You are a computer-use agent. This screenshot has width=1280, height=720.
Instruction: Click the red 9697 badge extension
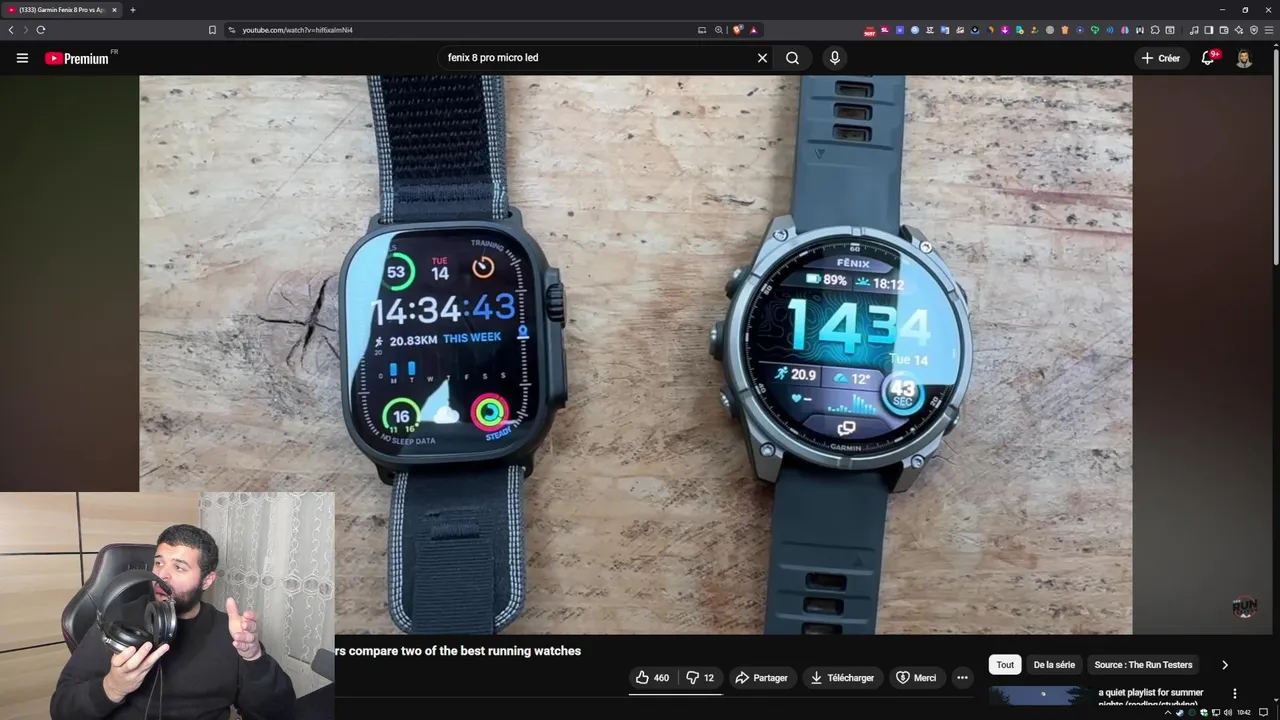870,31
